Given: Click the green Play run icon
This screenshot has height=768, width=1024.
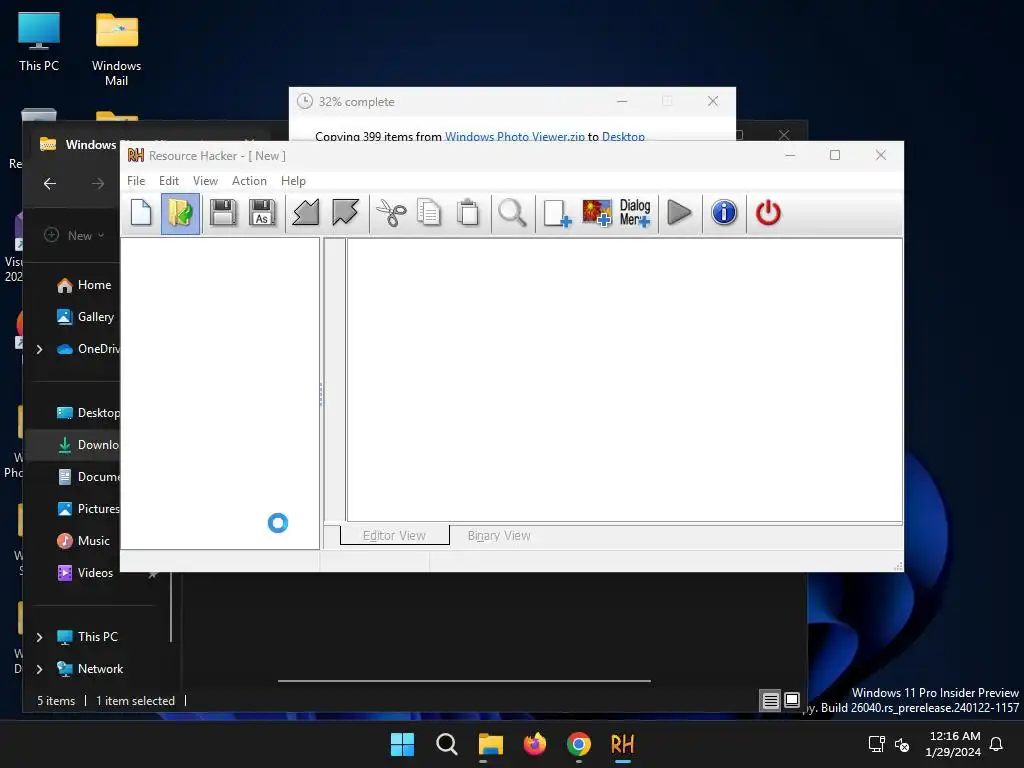Looking at the screenshot, I should [x=679, y=213].
